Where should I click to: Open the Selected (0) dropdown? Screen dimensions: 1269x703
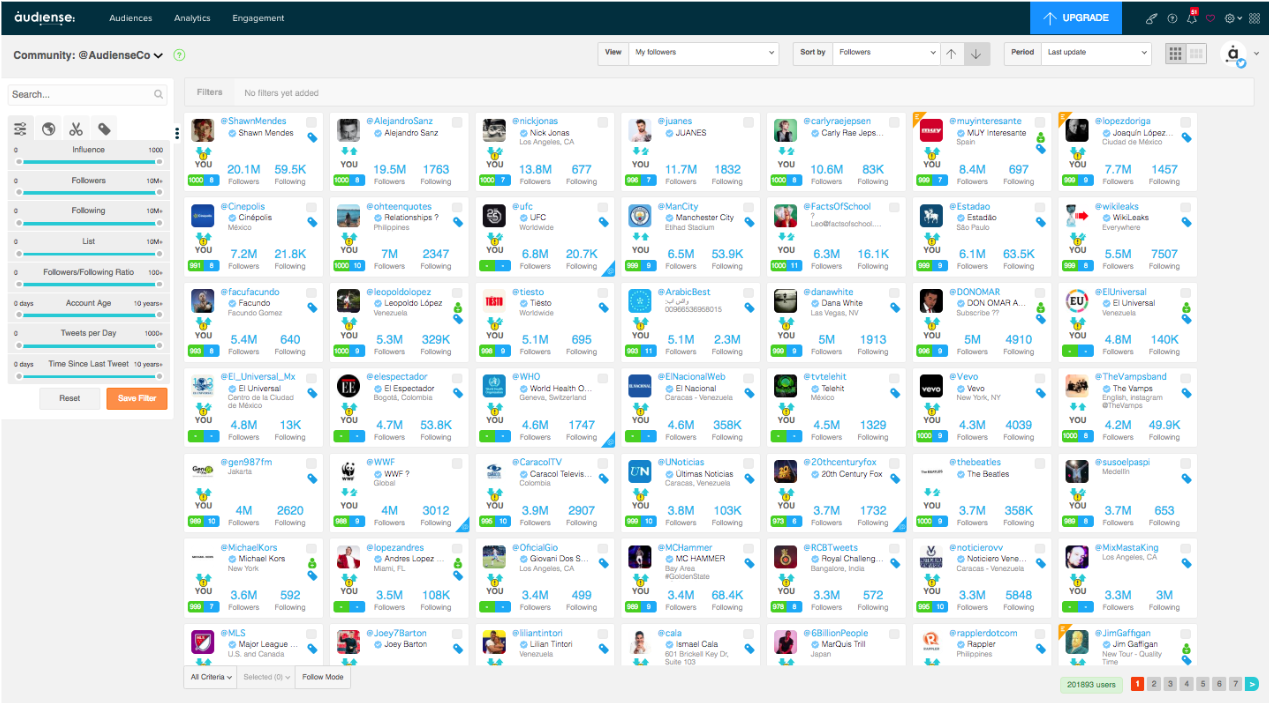(267, 677)
